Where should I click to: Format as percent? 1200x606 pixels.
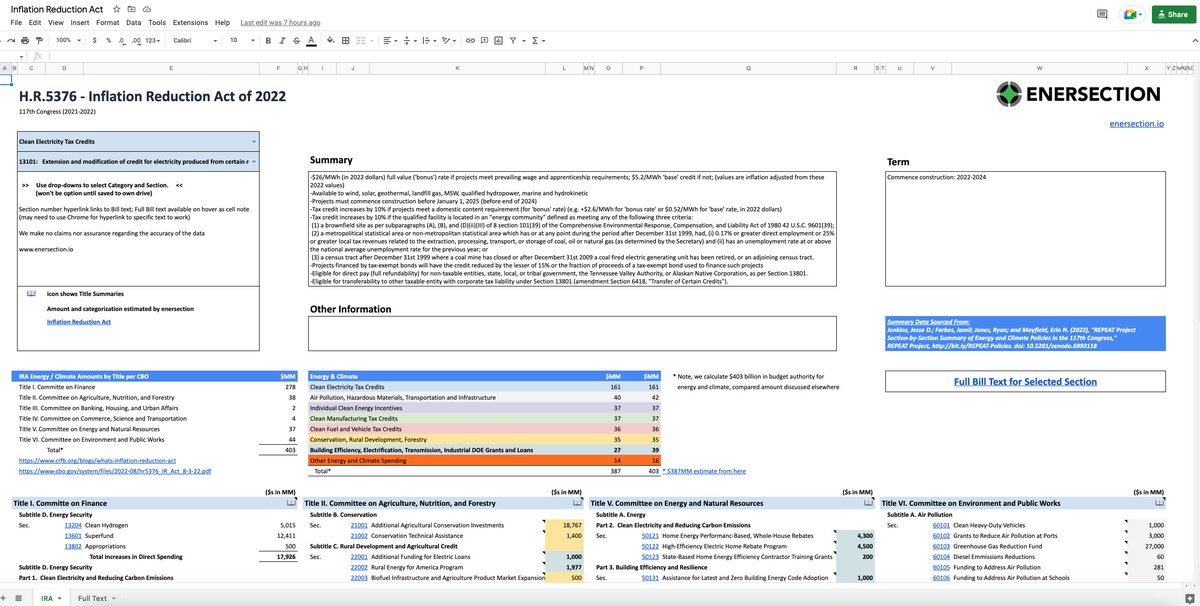point(108,40)
